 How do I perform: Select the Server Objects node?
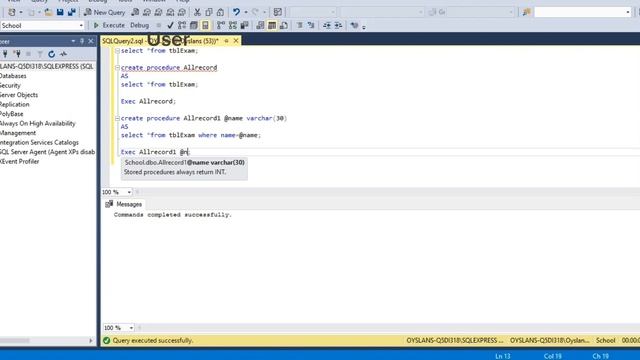click(x=19, y=95)
